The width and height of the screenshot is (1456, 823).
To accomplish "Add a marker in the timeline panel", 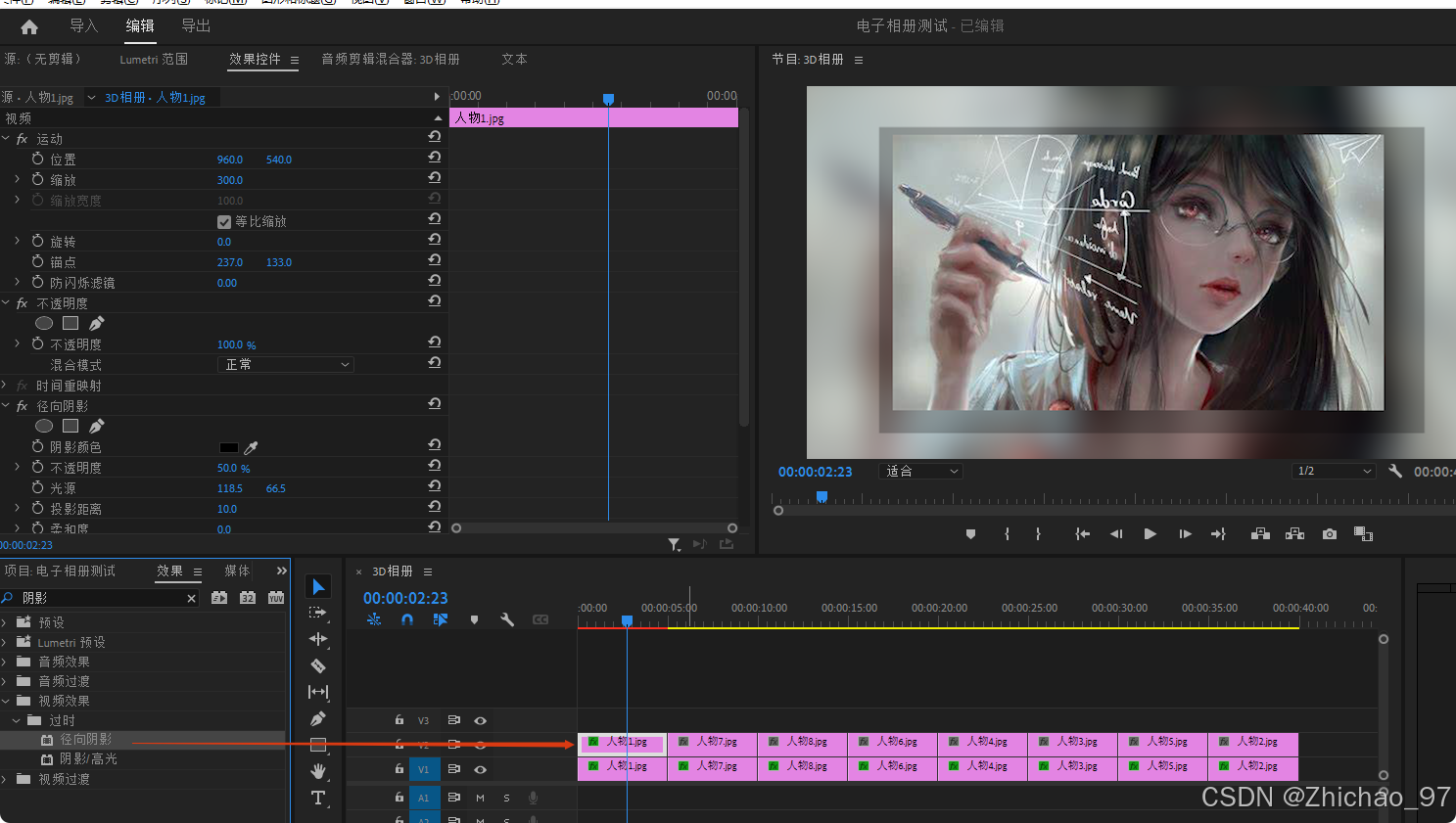I will [x=474, y=619].
